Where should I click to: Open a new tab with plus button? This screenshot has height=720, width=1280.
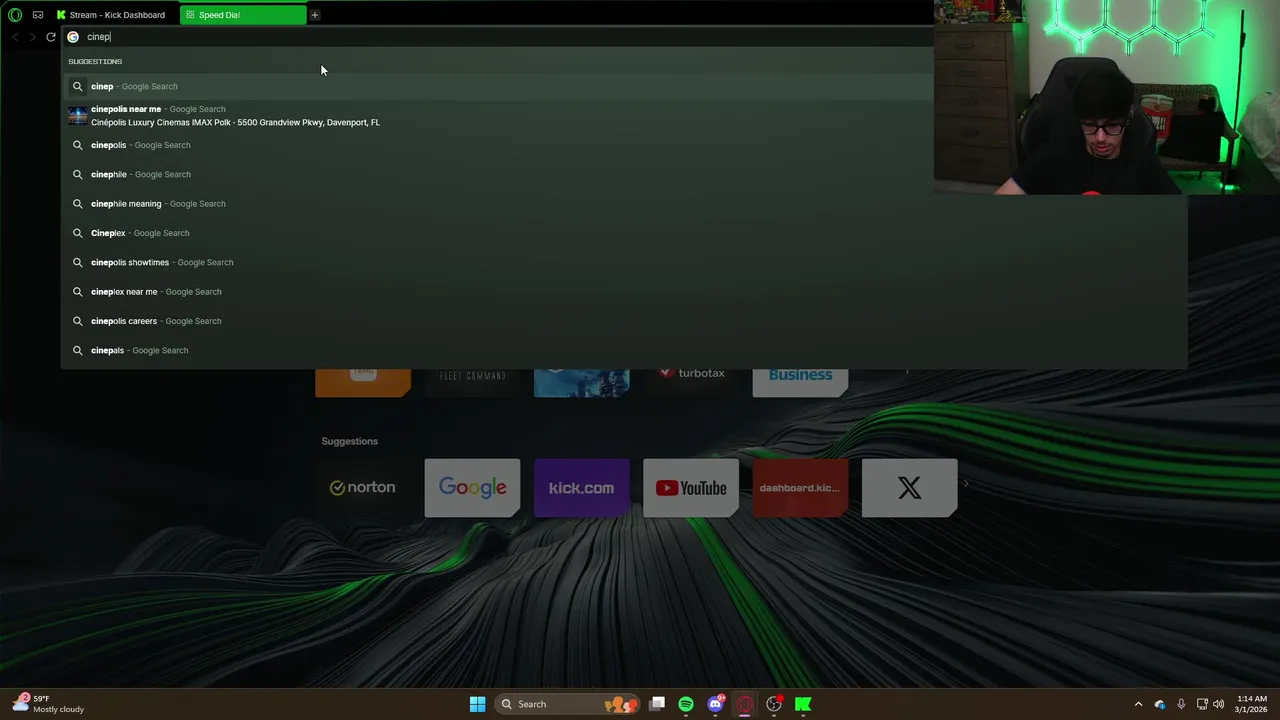pos(314,15)
